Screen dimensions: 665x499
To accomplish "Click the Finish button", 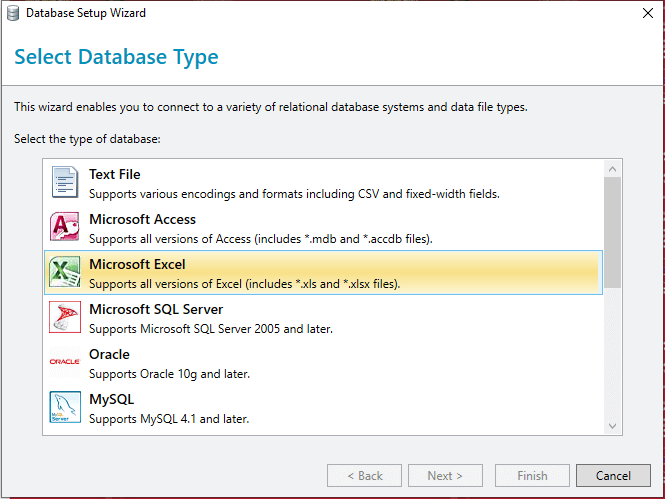I will [x=532, y=476].
